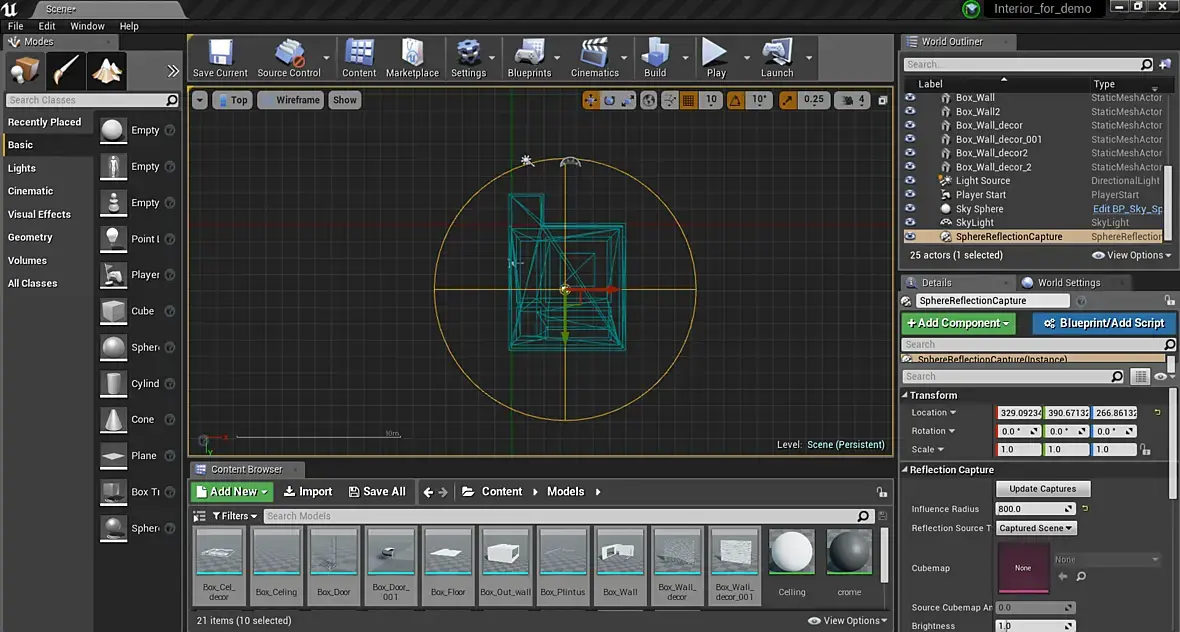Viewport: 1180px width, 632px height.
Task: Select the scale gizmo mode in viewport
Action: coord(627,100)
